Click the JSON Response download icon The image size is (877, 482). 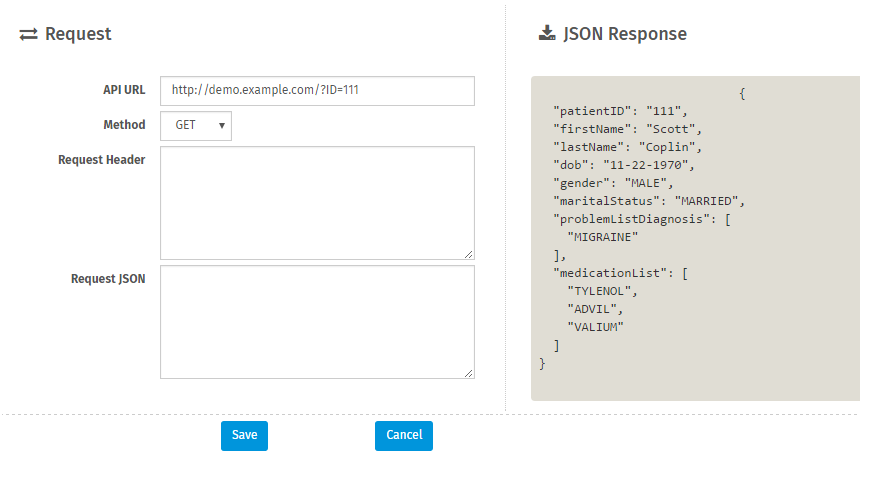(x=547, y=34)
